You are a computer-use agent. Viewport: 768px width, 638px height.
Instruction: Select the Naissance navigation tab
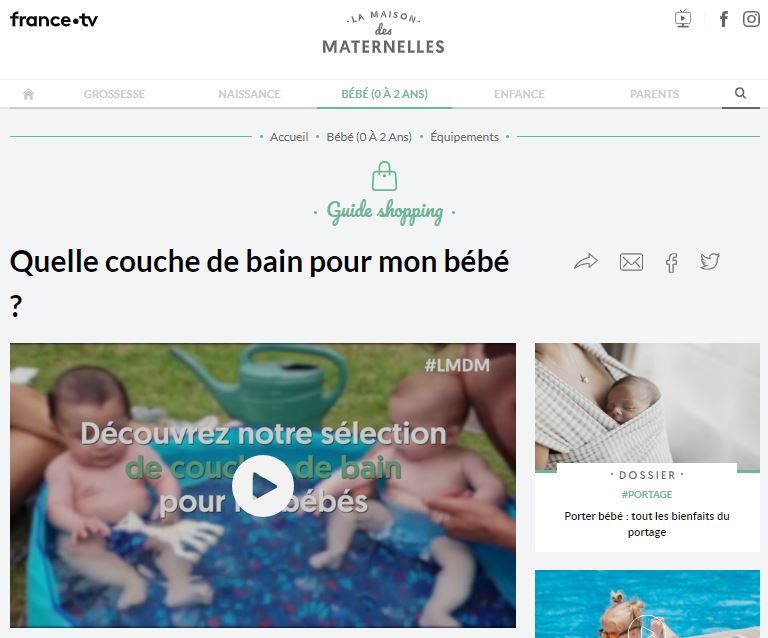[249, 94]
